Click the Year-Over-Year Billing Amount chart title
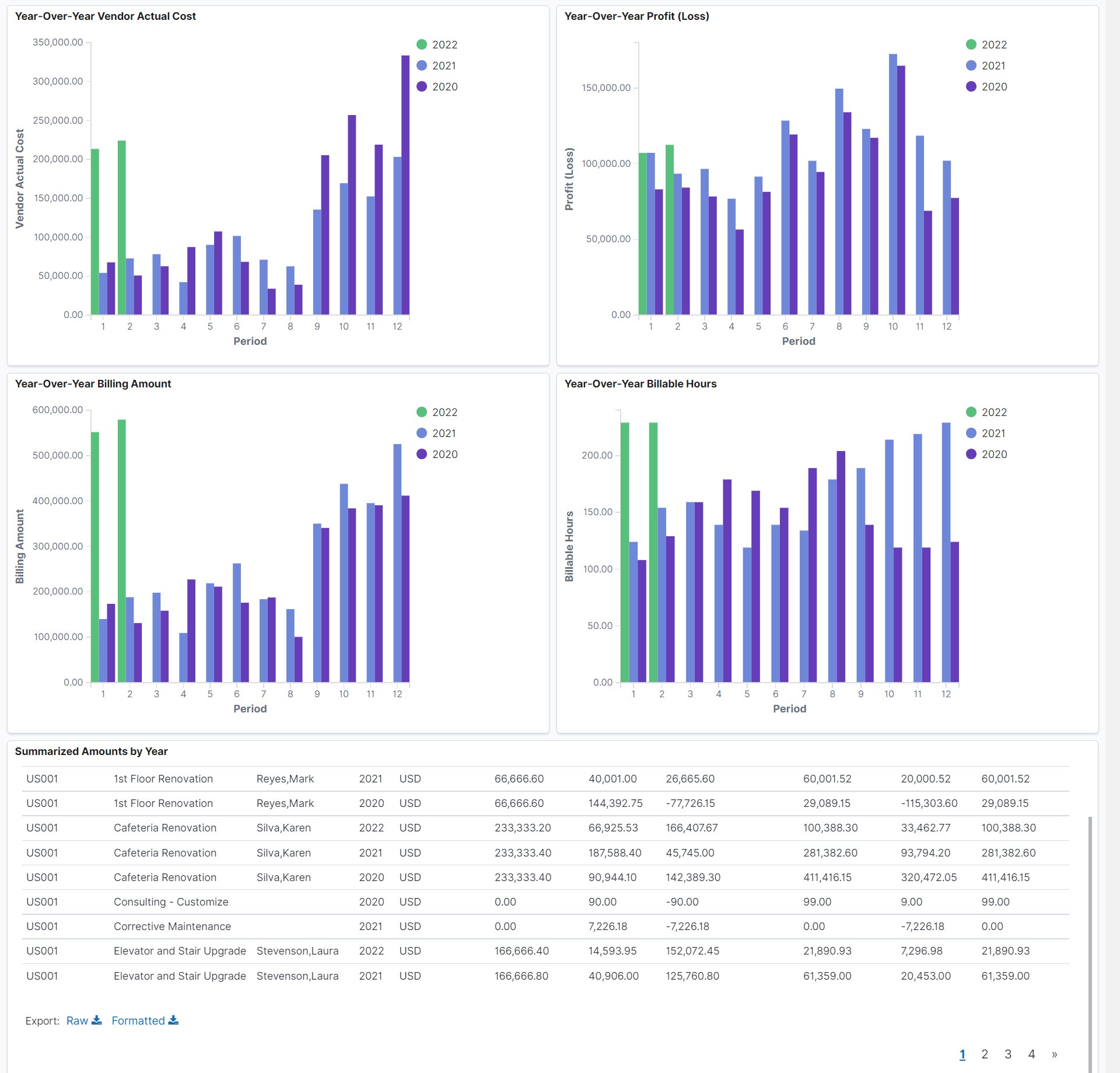Image resolution: width=1120 pixels, height=1073 pixels. click(x=93, y=384)
